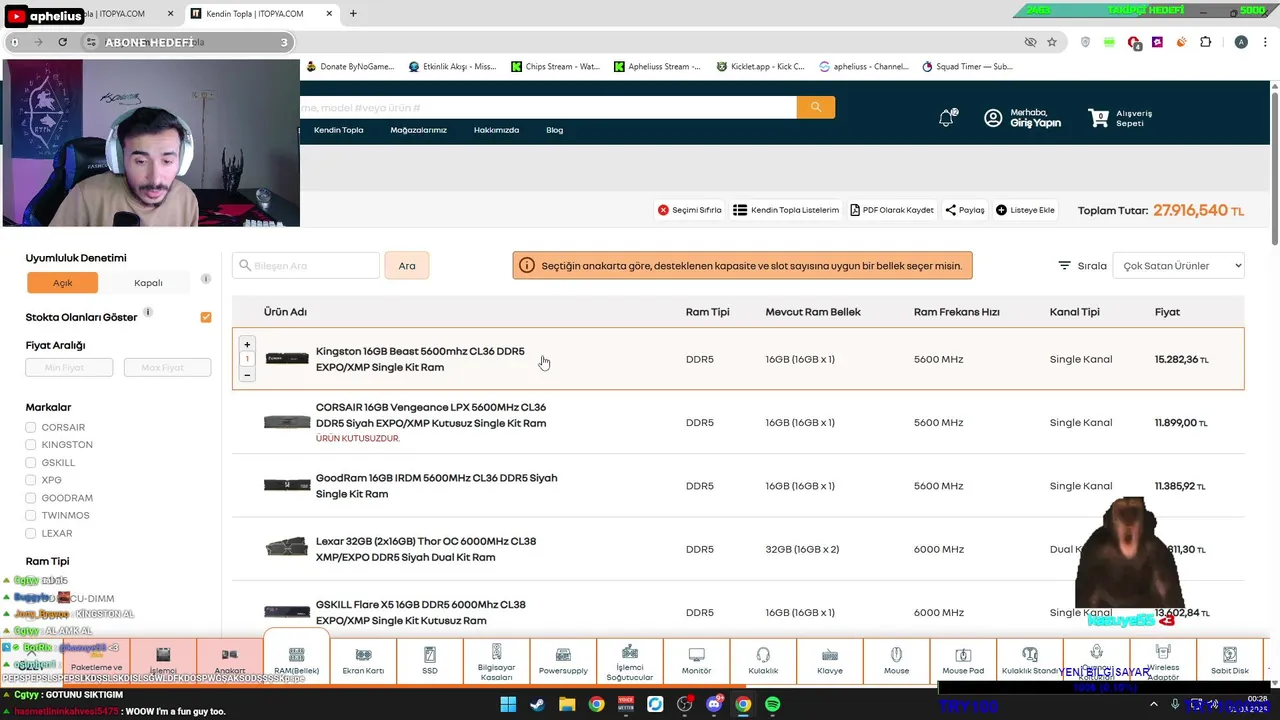Click the Seçimi Sıfırla reset icon
The height and width of the screenshot is (720, 1280).
coord(663,210)
